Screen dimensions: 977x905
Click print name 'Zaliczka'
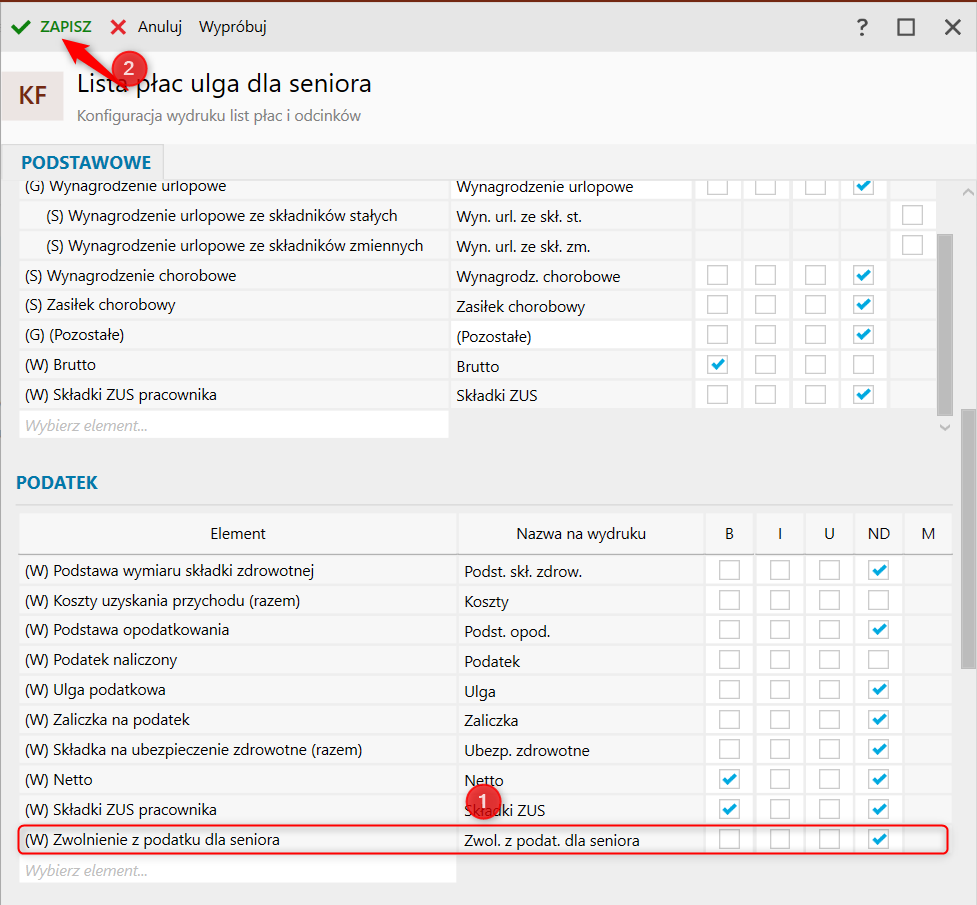coord(491,721)
